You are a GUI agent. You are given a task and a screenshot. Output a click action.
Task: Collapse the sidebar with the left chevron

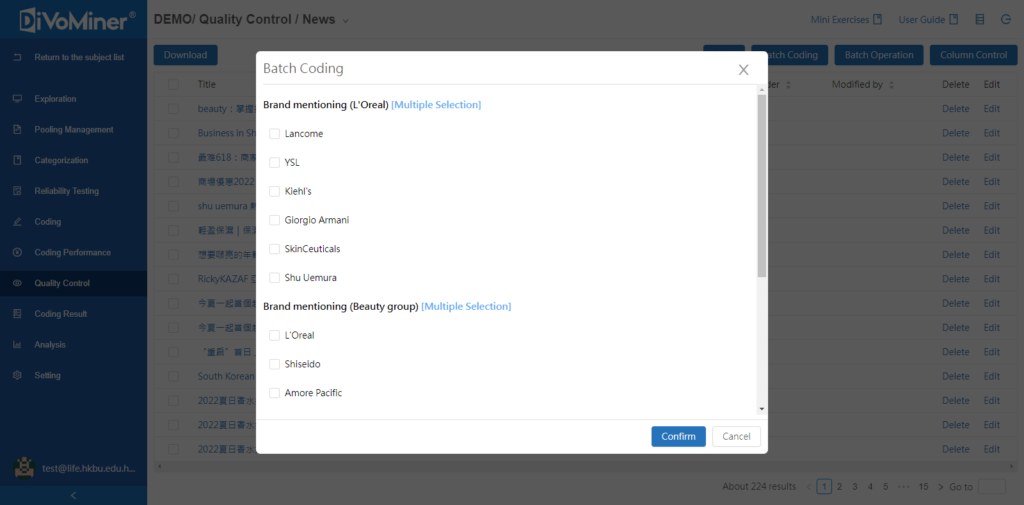tap(73, 495)
